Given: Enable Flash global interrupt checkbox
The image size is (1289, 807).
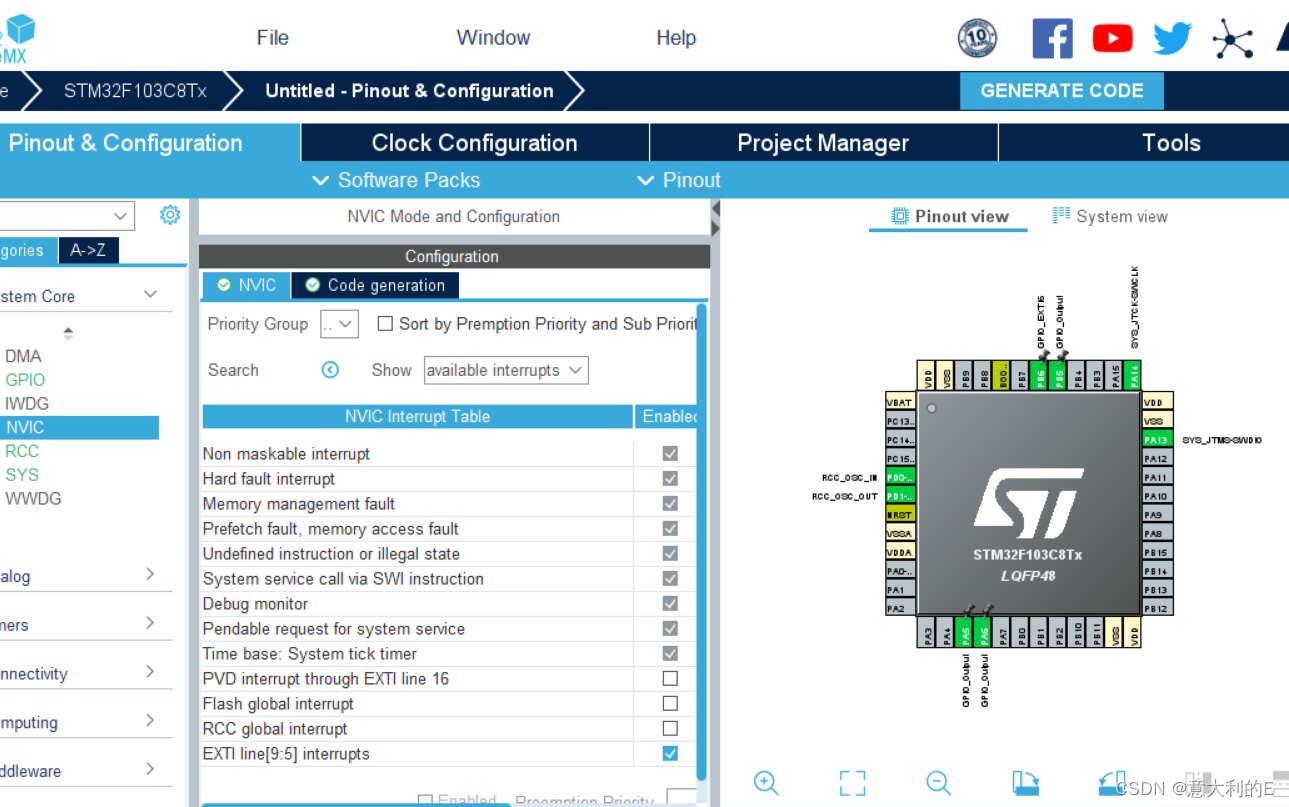Looking at the screenshot, I should coord(670,703).
